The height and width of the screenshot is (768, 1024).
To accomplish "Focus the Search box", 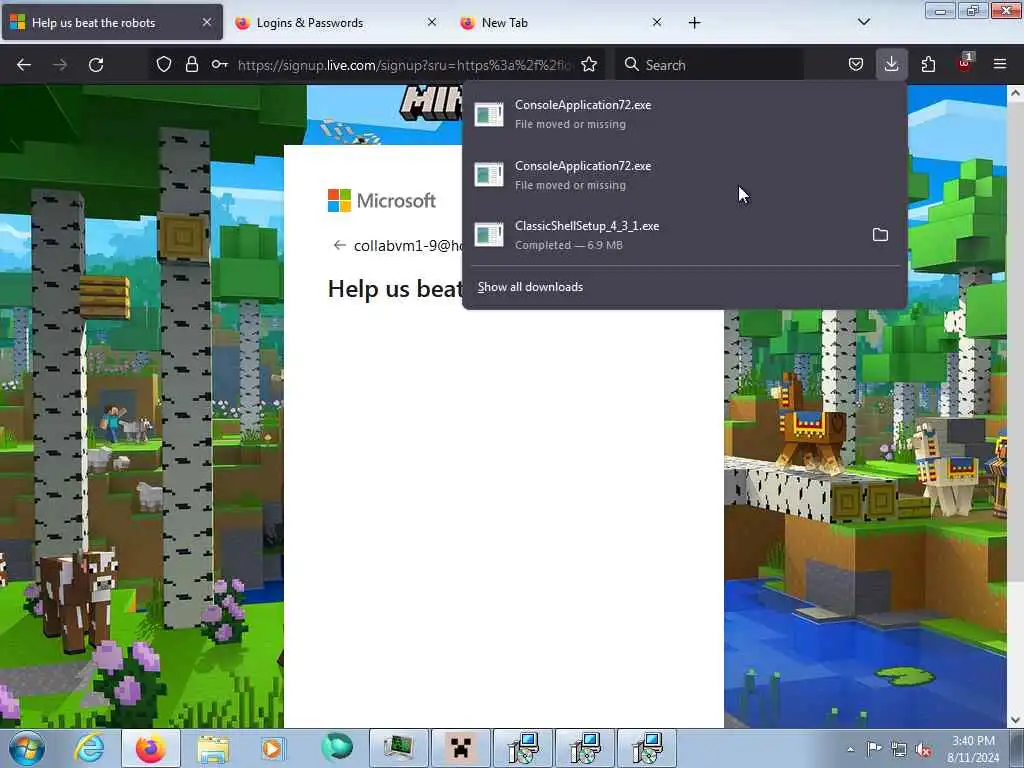I will click(709, 65).
